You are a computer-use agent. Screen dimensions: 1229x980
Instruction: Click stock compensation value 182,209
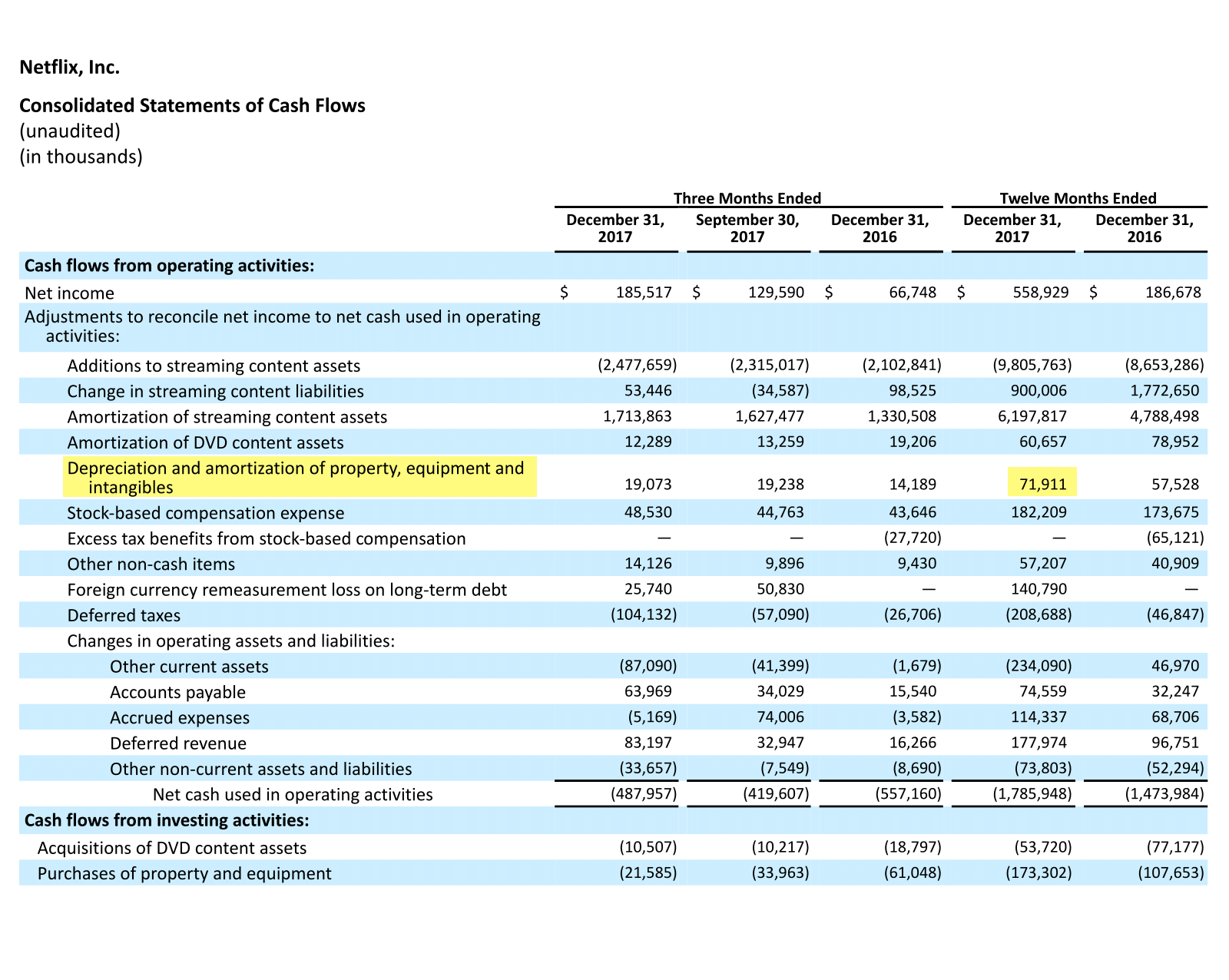click(1039, 512)
